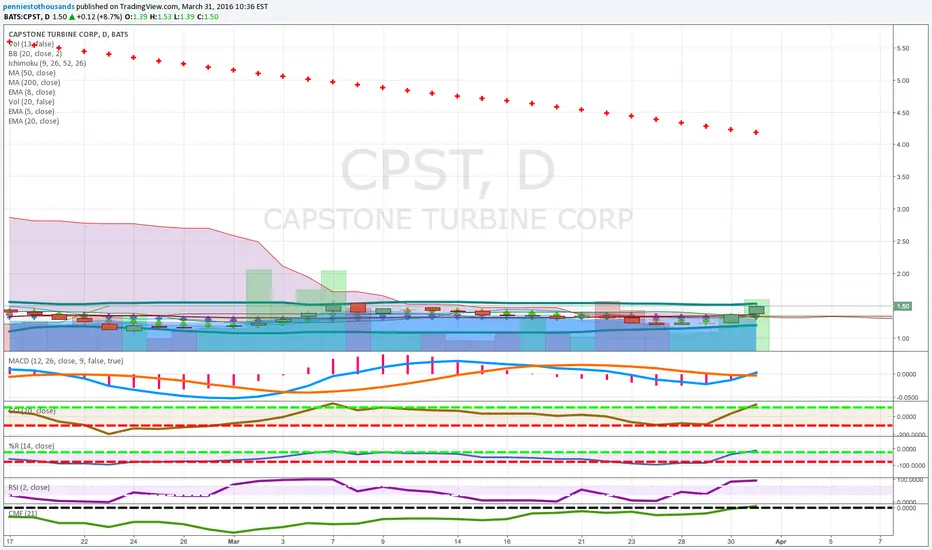Click the RSI (2, close) panel label
This screenshot has width=932, height=550.
[29, 488]
